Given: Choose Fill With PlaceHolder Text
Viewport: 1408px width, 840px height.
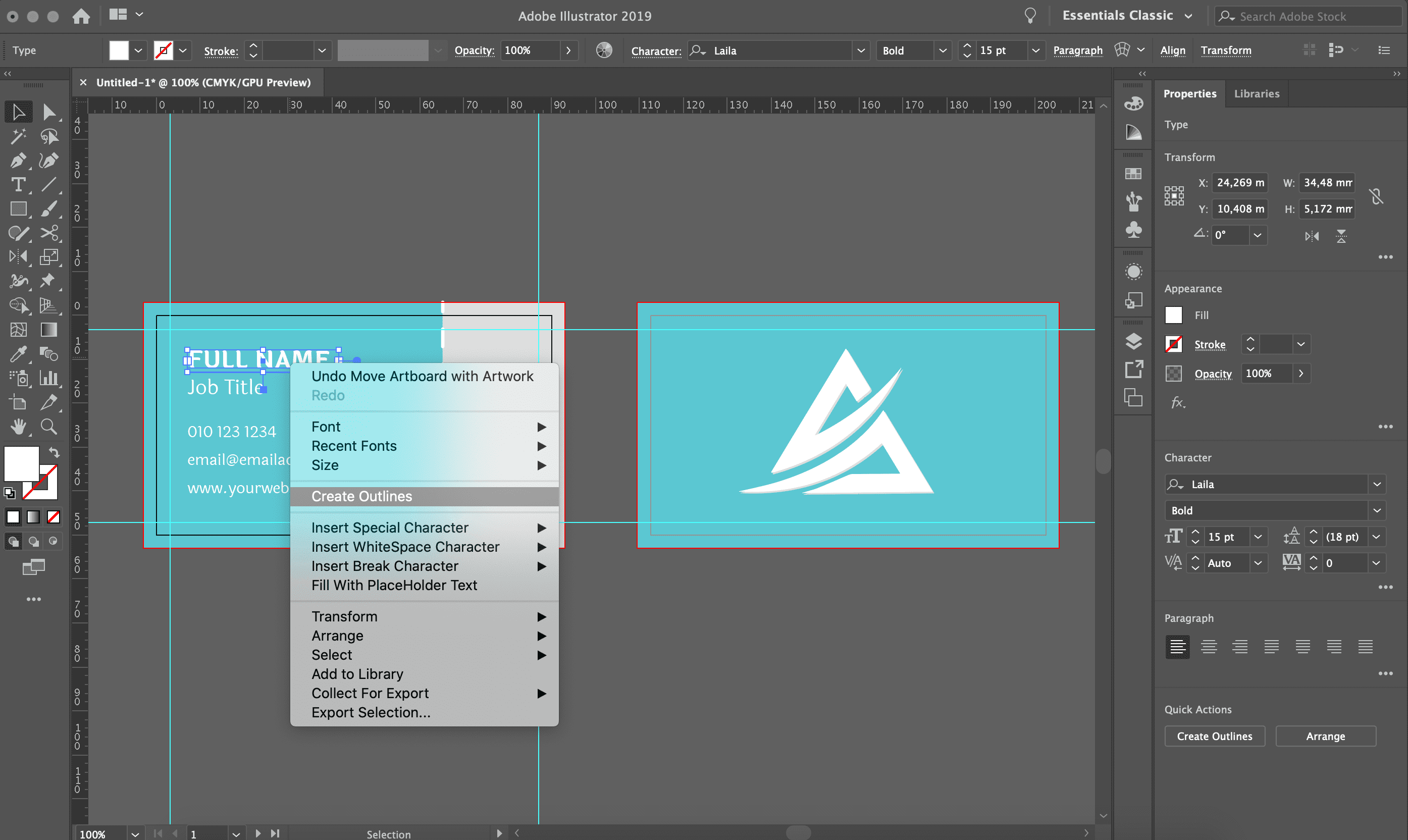Looking at the screenshot, I should [x=424, y=585].
